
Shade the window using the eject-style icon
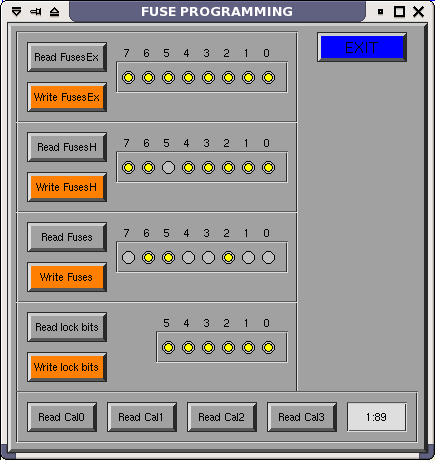click(x=54, y=12)
